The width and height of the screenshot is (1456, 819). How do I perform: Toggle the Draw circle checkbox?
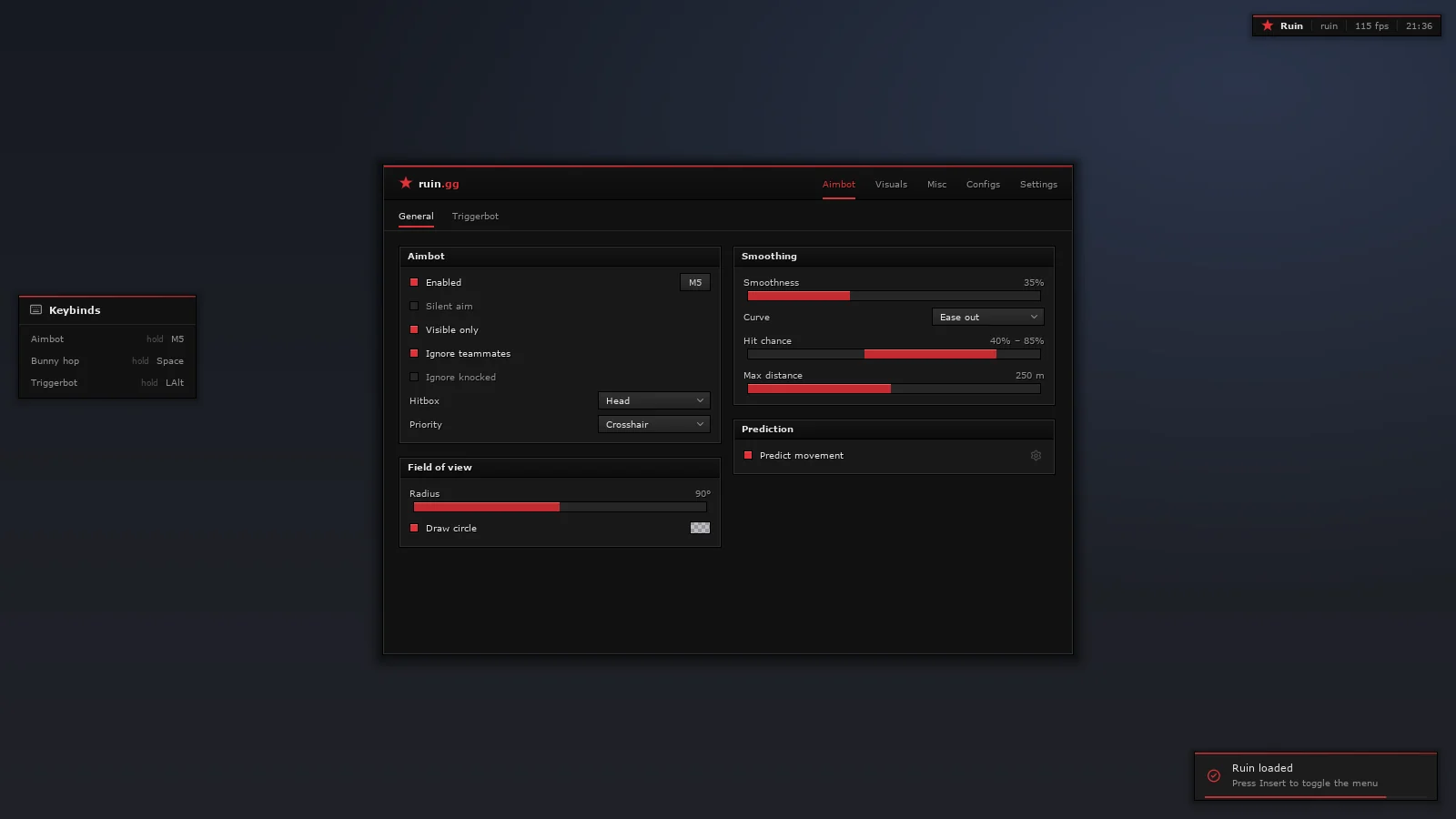414,529
